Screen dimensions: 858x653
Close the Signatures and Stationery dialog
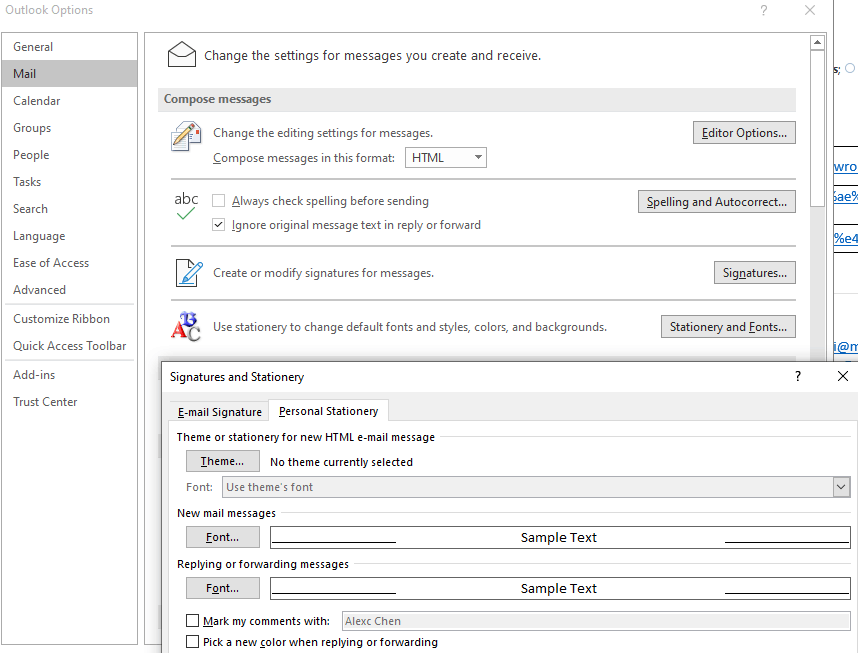(843, 376)
